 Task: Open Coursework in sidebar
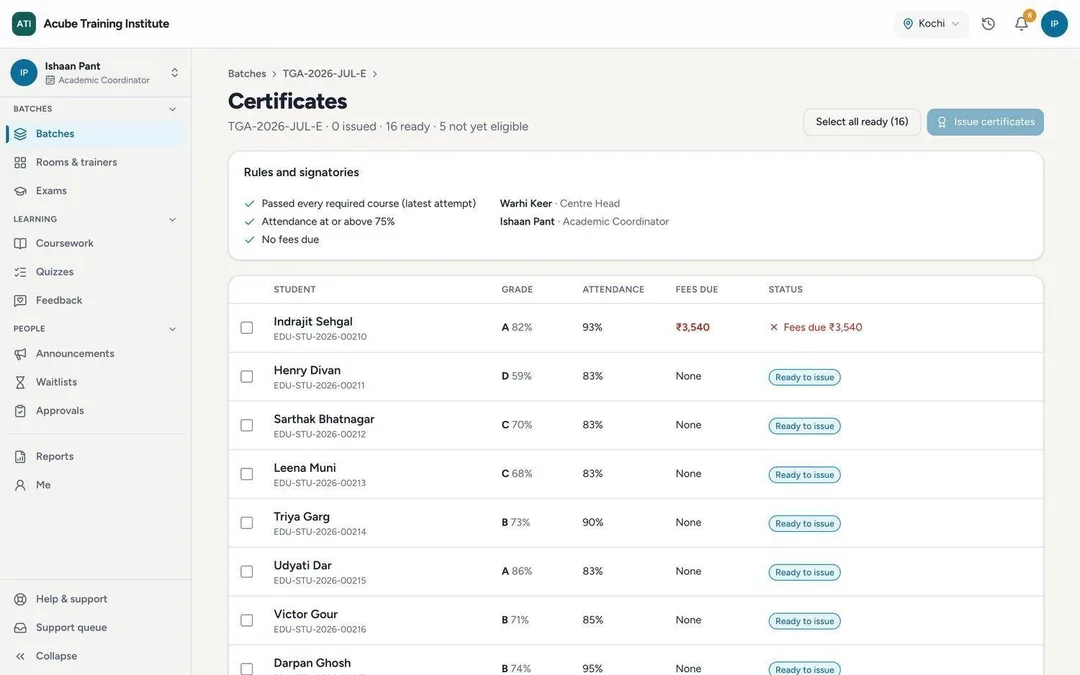(x=95, y=243)
